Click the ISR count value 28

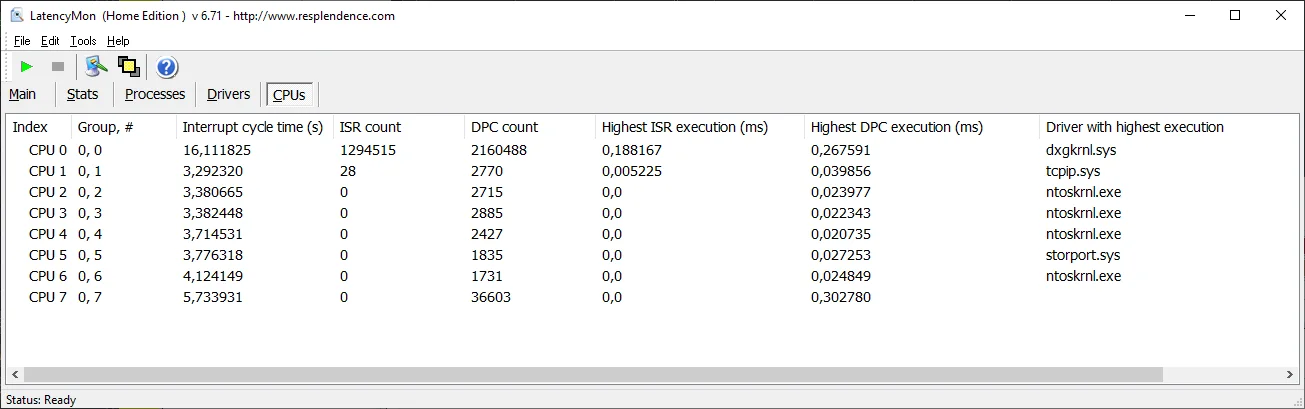348,171
